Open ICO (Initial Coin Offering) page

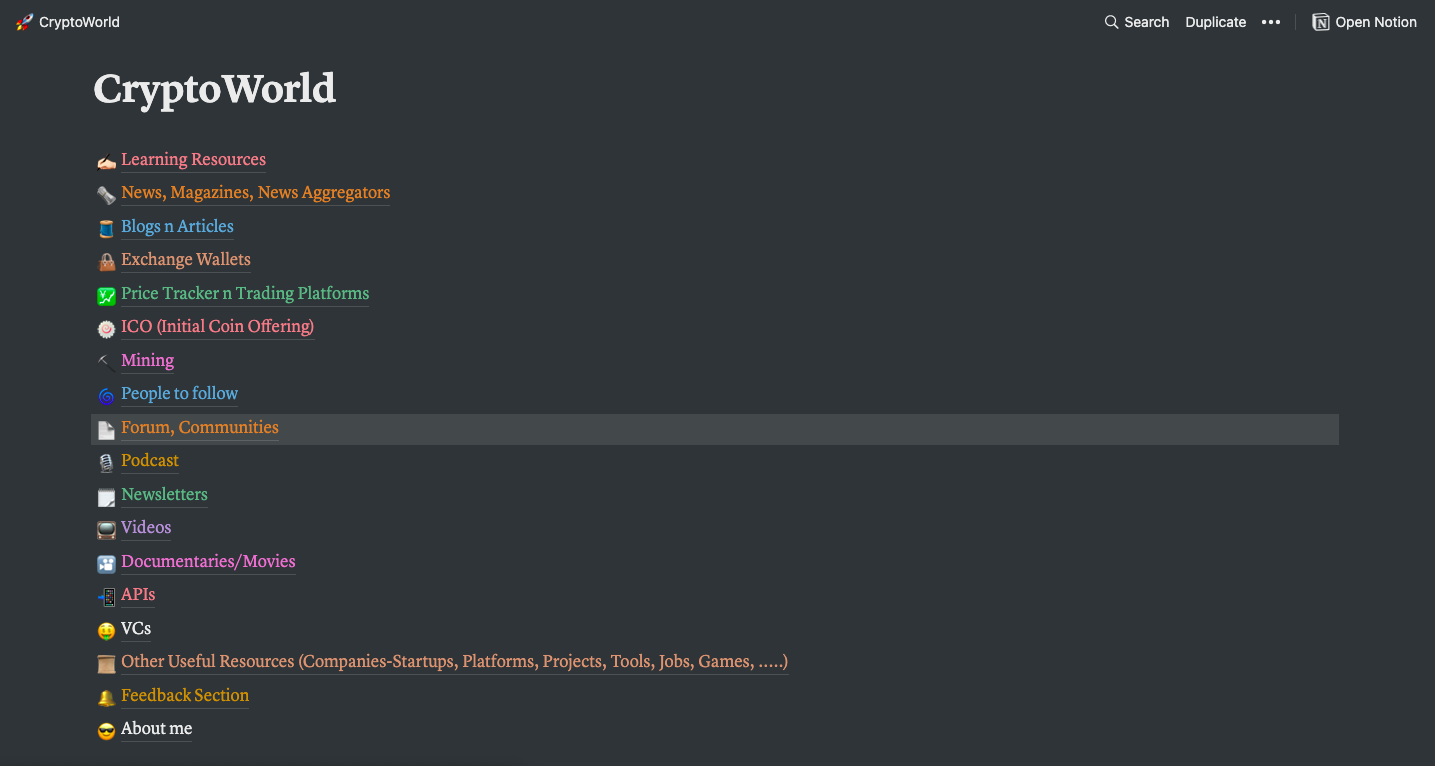pos(217,327)
